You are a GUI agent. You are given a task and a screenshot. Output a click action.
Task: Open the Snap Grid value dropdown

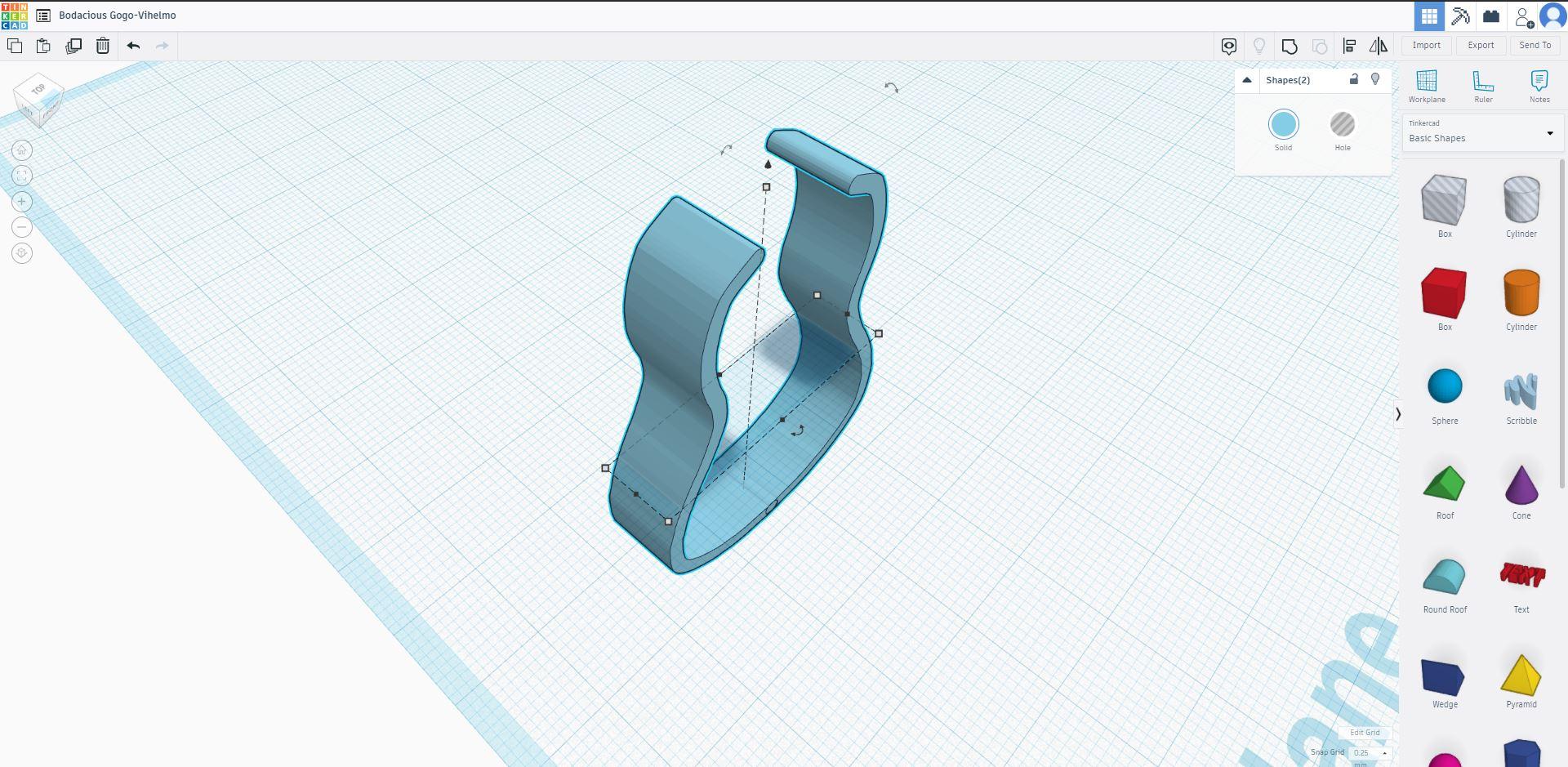click(1370, 753)
